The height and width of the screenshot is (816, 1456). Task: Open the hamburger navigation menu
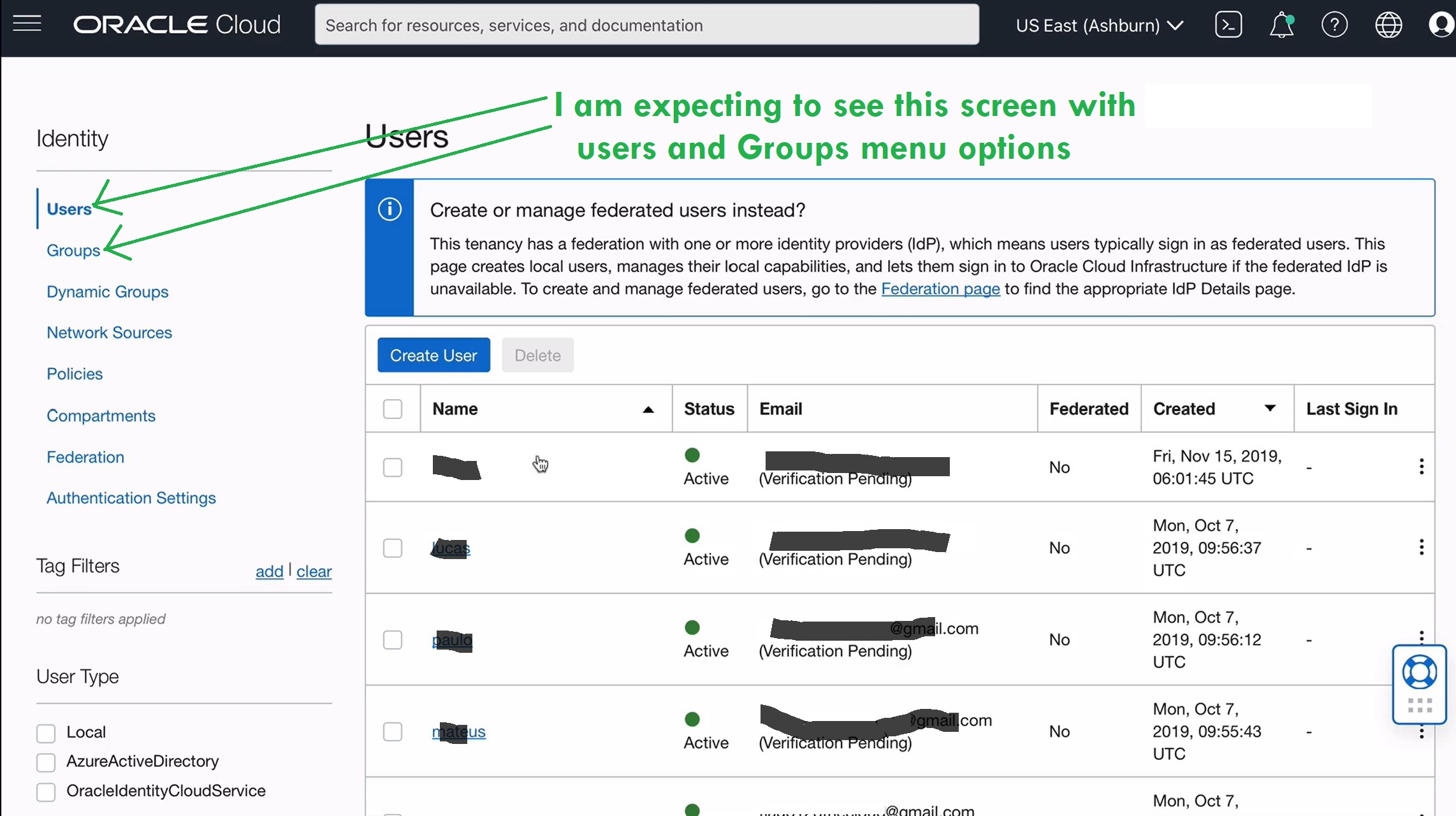(27, 24)
